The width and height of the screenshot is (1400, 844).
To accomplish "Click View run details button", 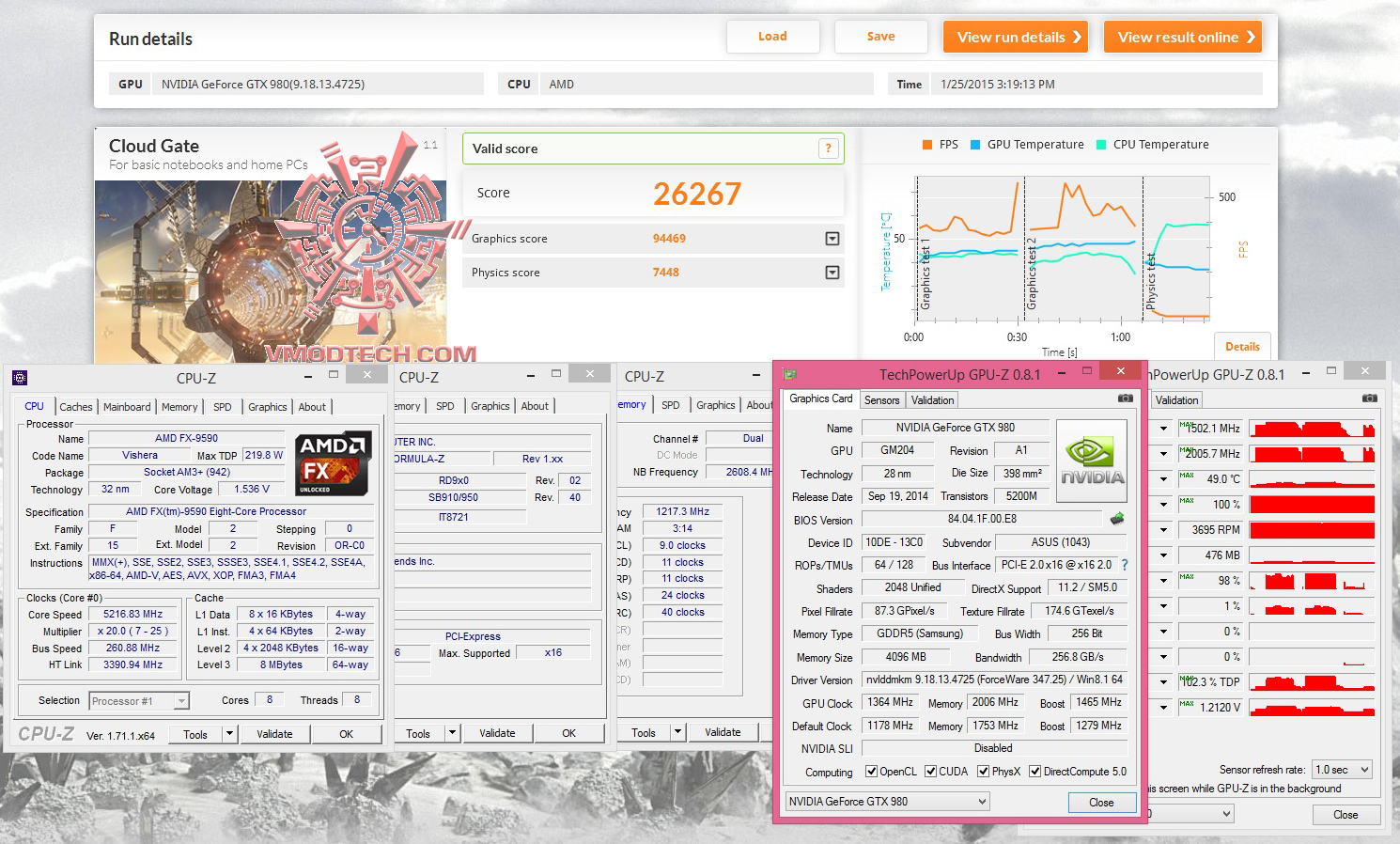I will coord(1016,38).
